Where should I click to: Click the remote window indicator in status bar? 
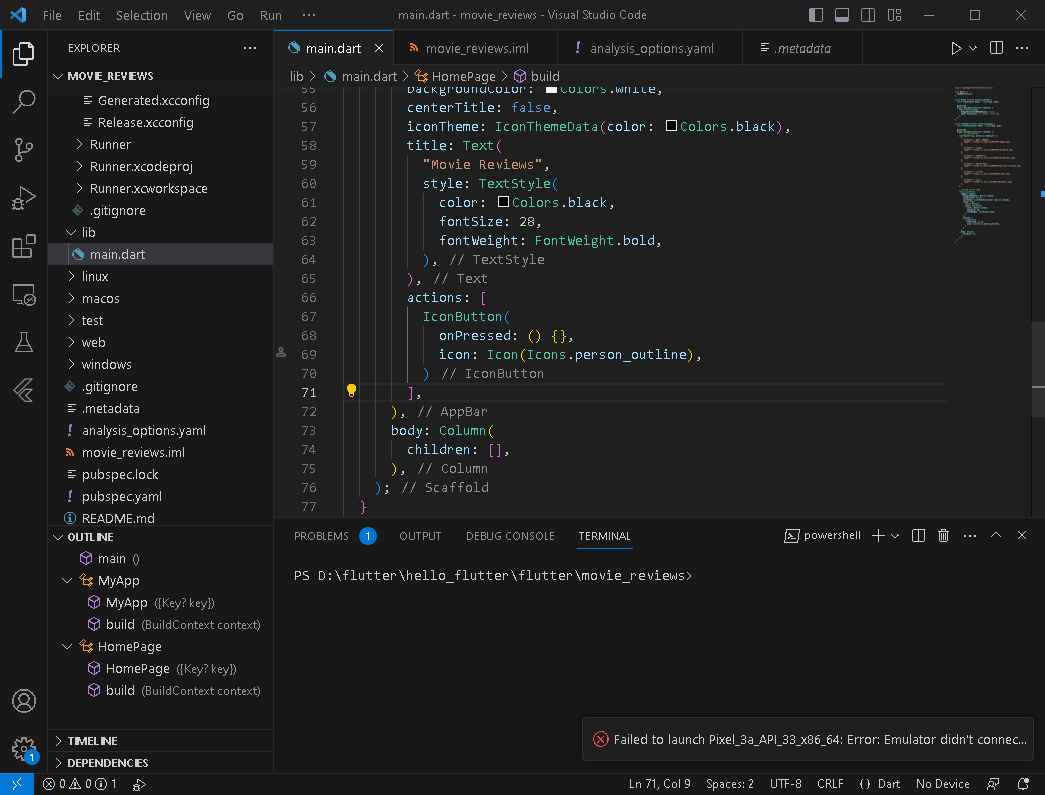click(x=17, y=784)
